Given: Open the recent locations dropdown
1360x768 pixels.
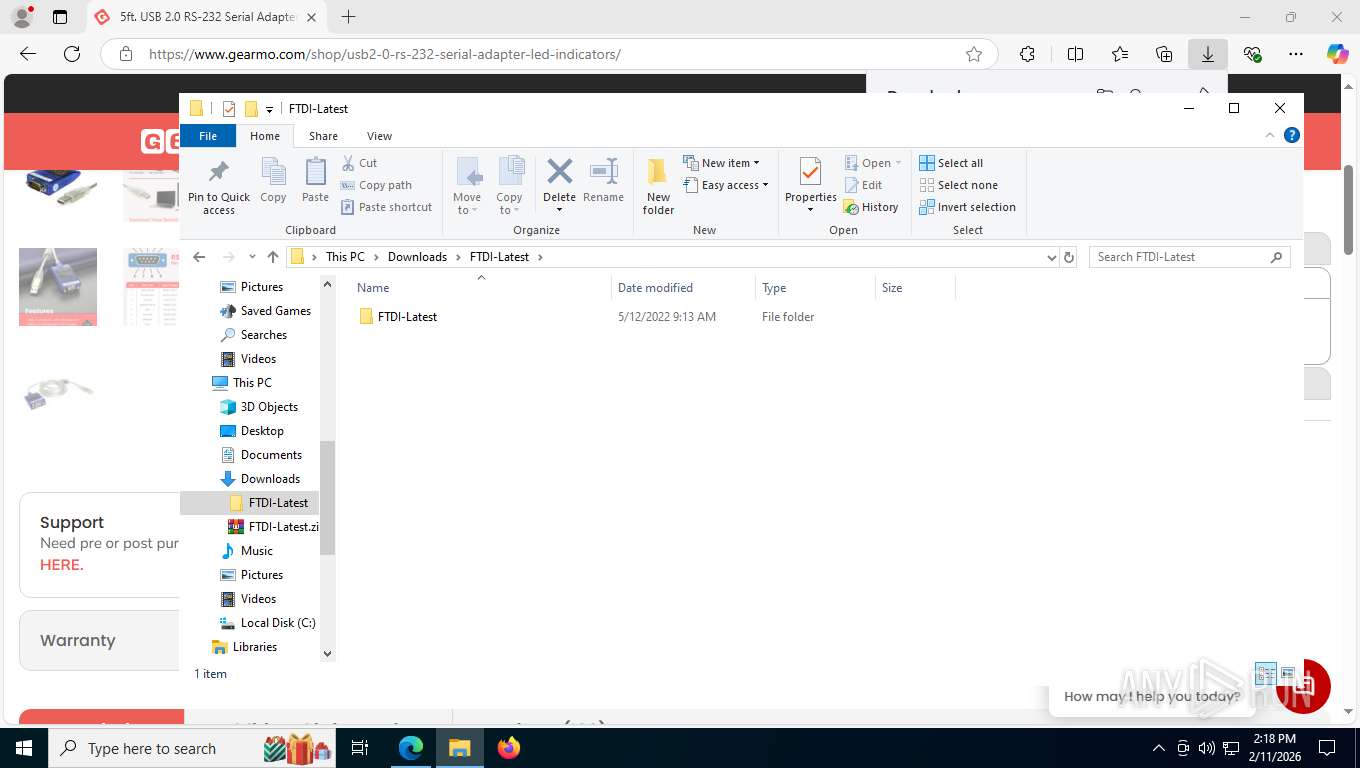Looking at the screenshot, I should click(252, 257).
